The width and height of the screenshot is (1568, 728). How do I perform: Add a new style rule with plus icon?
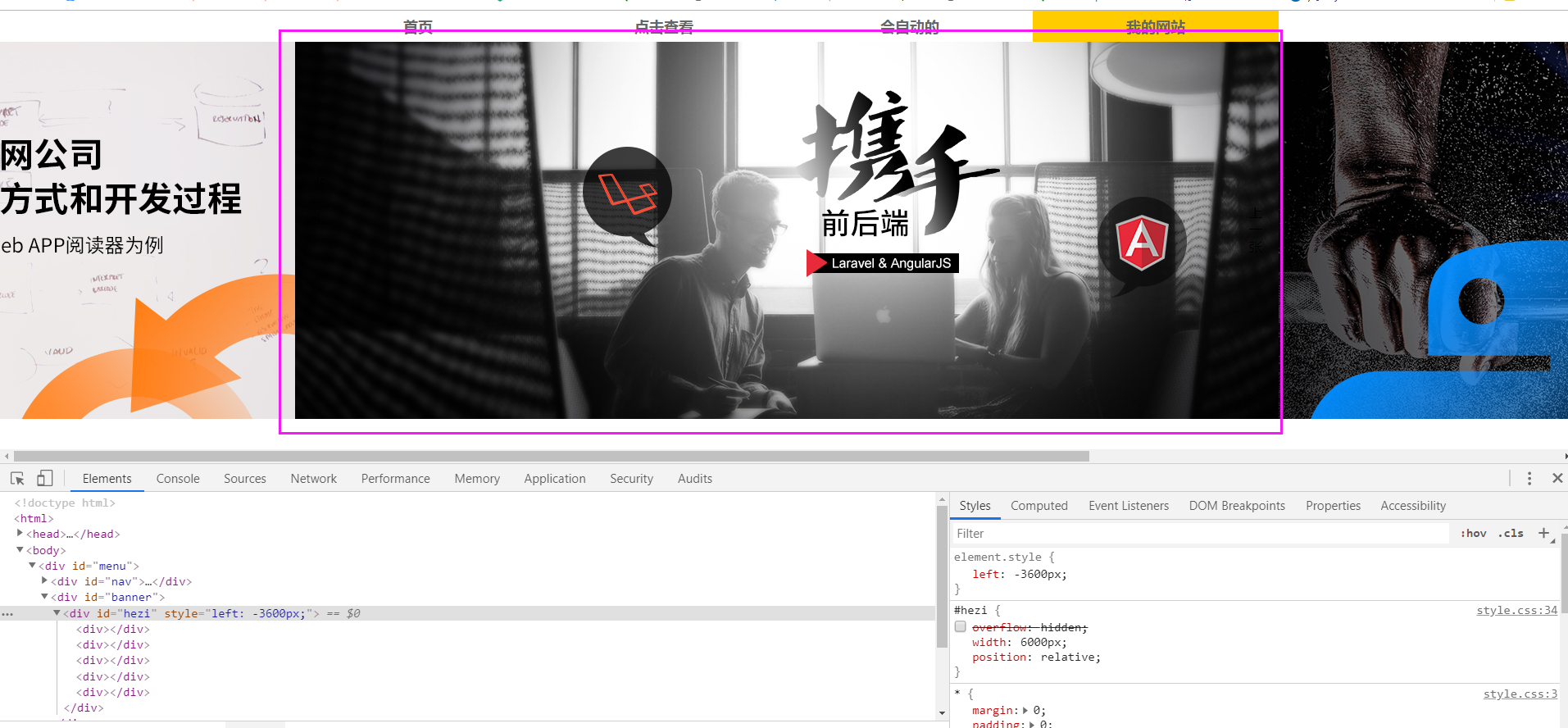click(1544, 533)
